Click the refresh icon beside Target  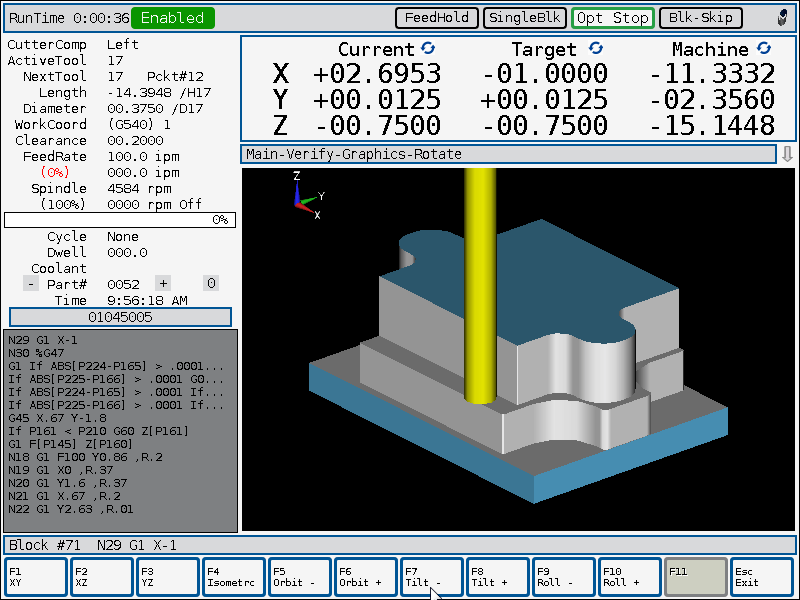click(x=595, y=48)
